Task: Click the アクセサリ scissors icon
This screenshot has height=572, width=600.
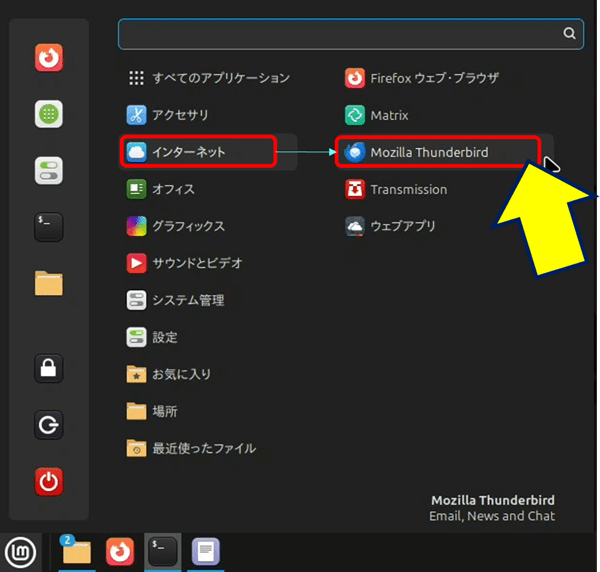Action: pyautogui.click(x=136, y=115)
